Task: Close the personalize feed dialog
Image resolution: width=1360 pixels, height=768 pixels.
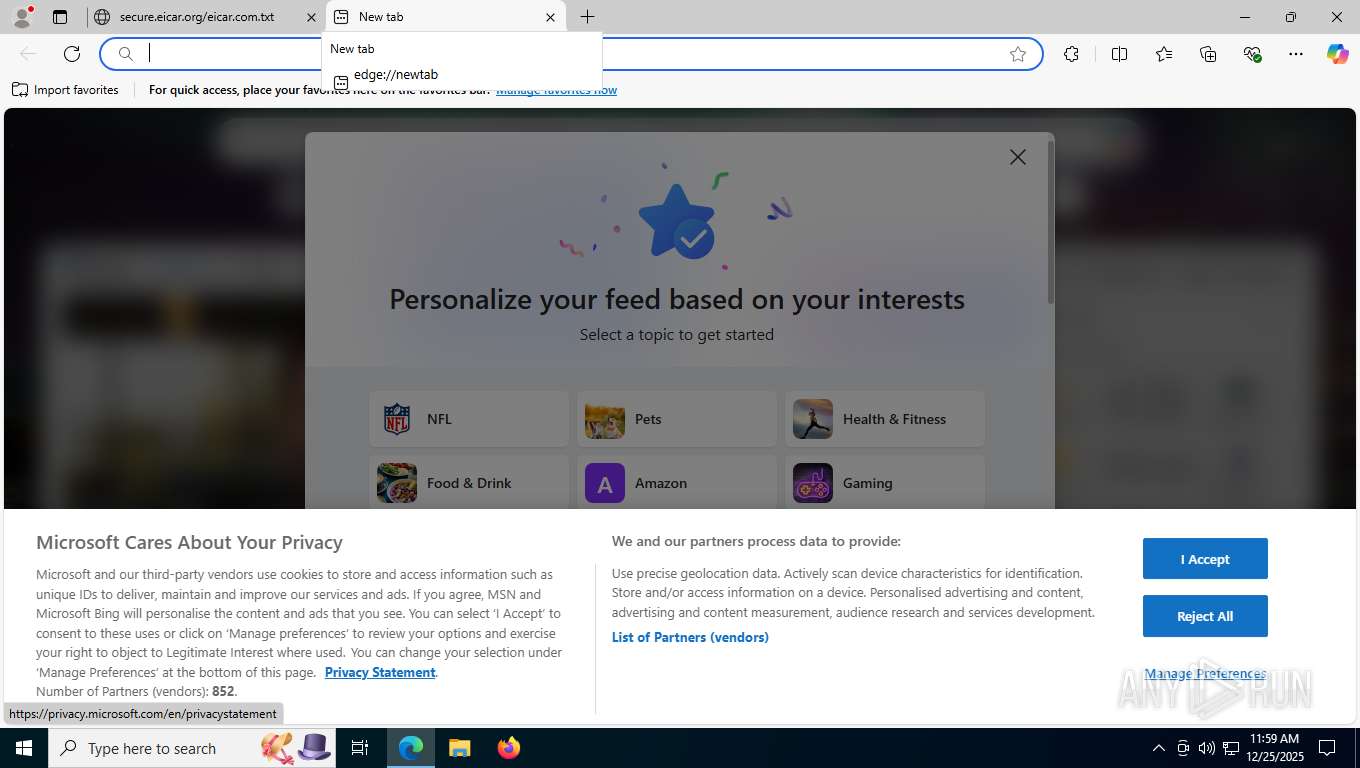Action: [1017, 157]
